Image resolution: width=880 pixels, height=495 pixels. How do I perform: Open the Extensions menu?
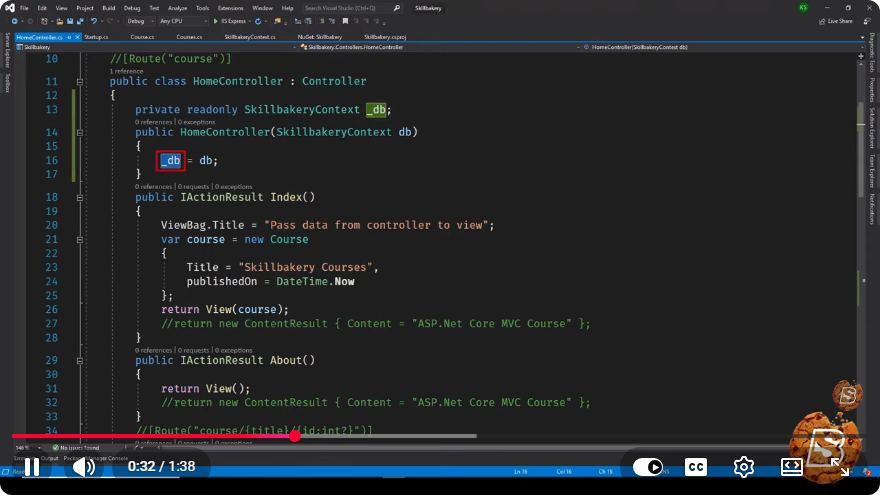231,8
